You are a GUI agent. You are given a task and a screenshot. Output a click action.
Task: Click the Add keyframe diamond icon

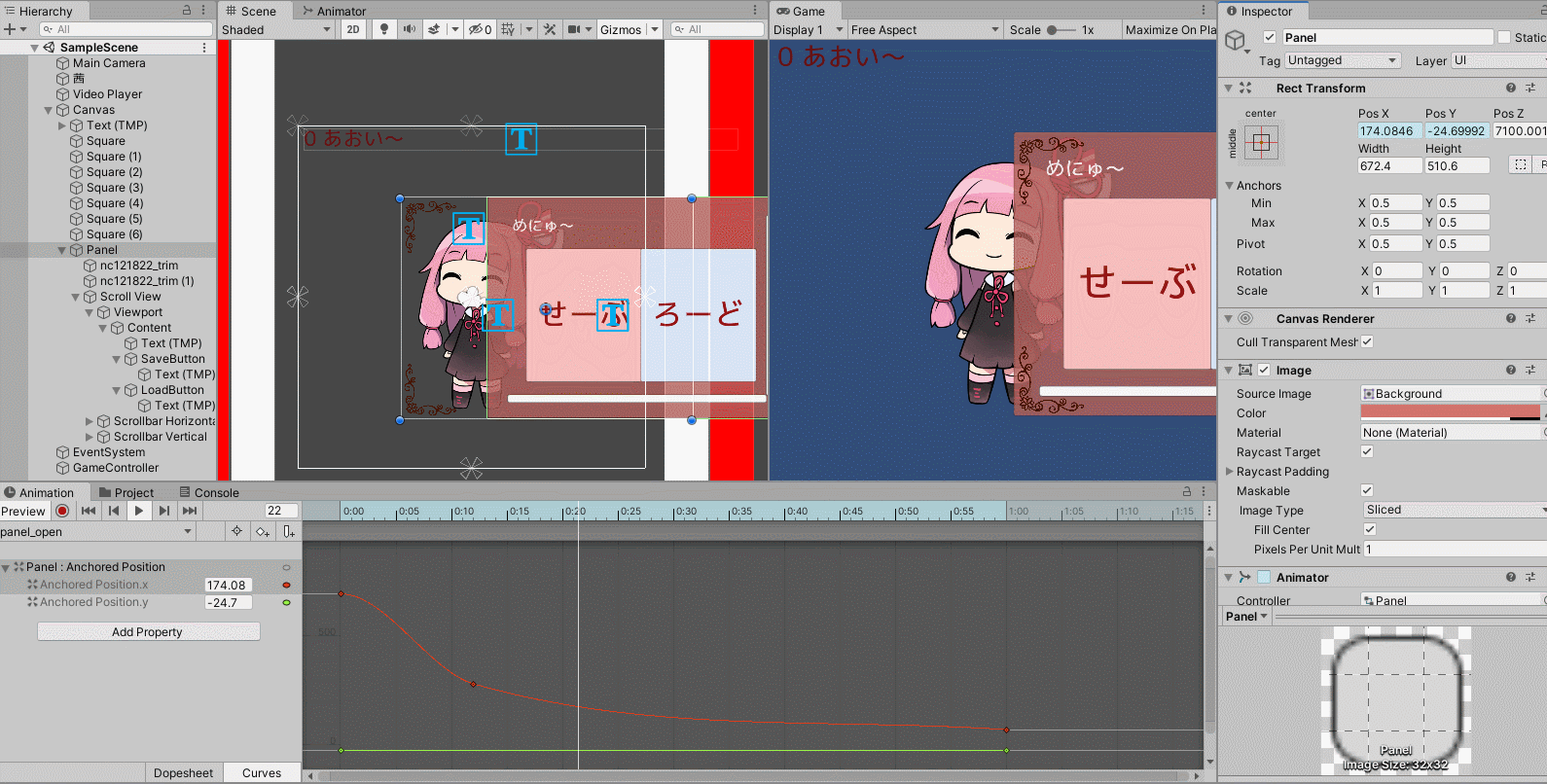pyautogui.click(x=263, y=531)
